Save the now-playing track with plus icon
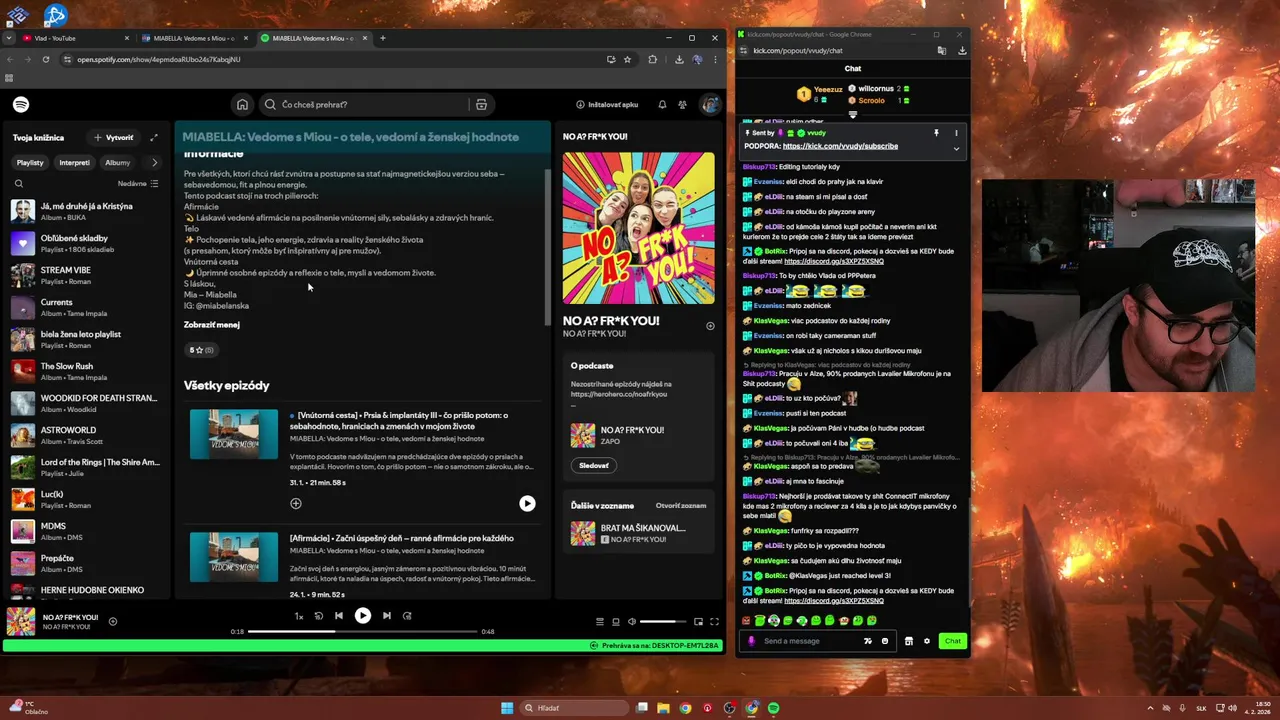This screenshot has height=720, width=1280. 113,621
